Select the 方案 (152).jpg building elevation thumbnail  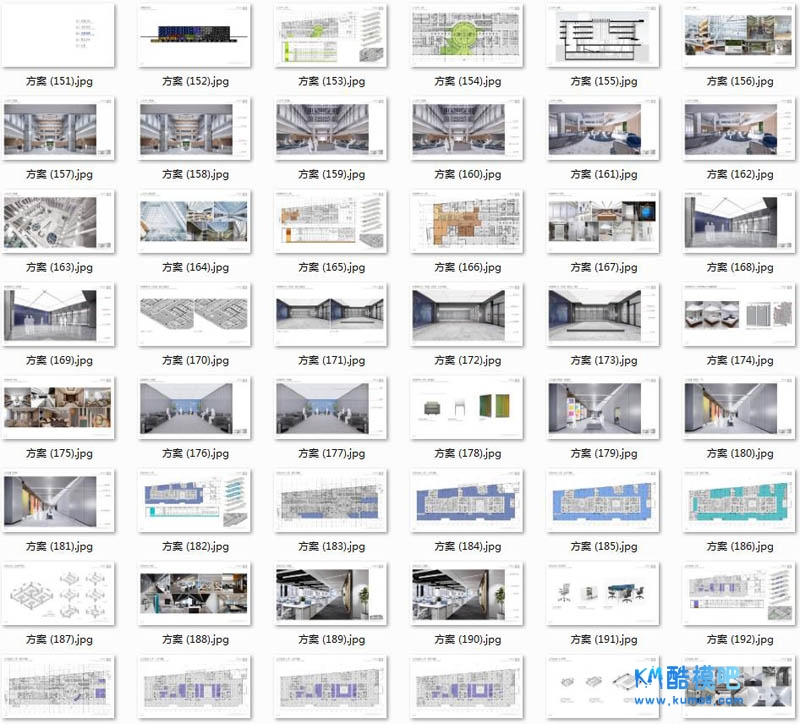(x=196, y=35)
